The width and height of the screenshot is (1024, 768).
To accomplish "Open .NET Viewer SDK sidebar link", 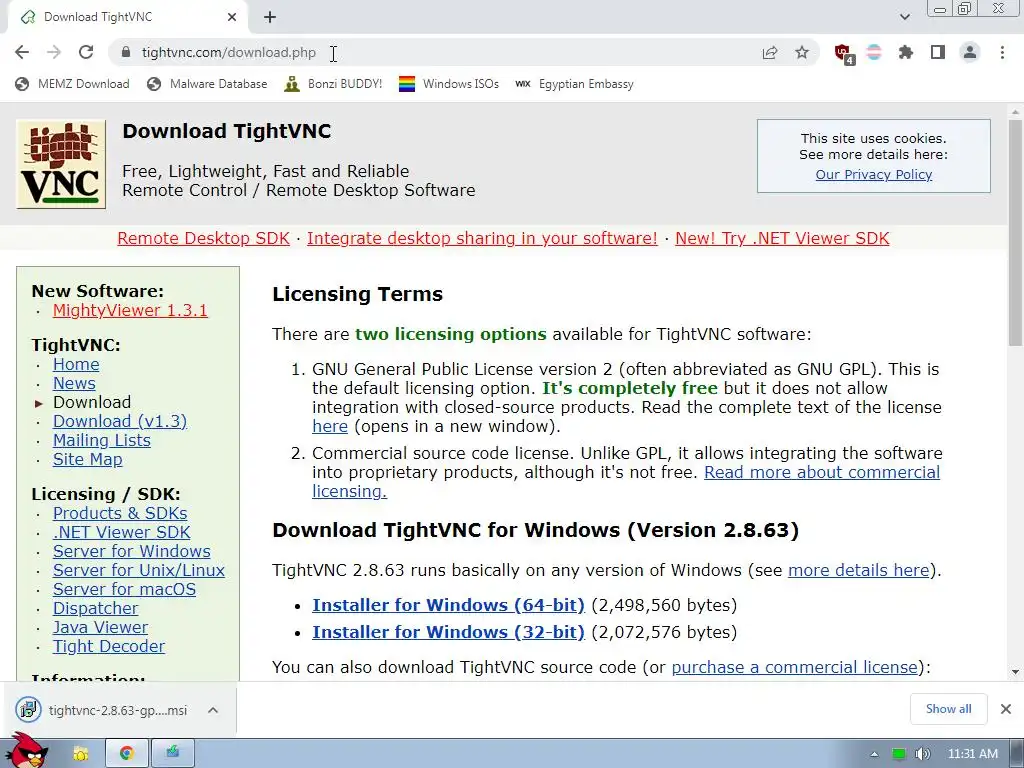I will [x=121, y=532].
